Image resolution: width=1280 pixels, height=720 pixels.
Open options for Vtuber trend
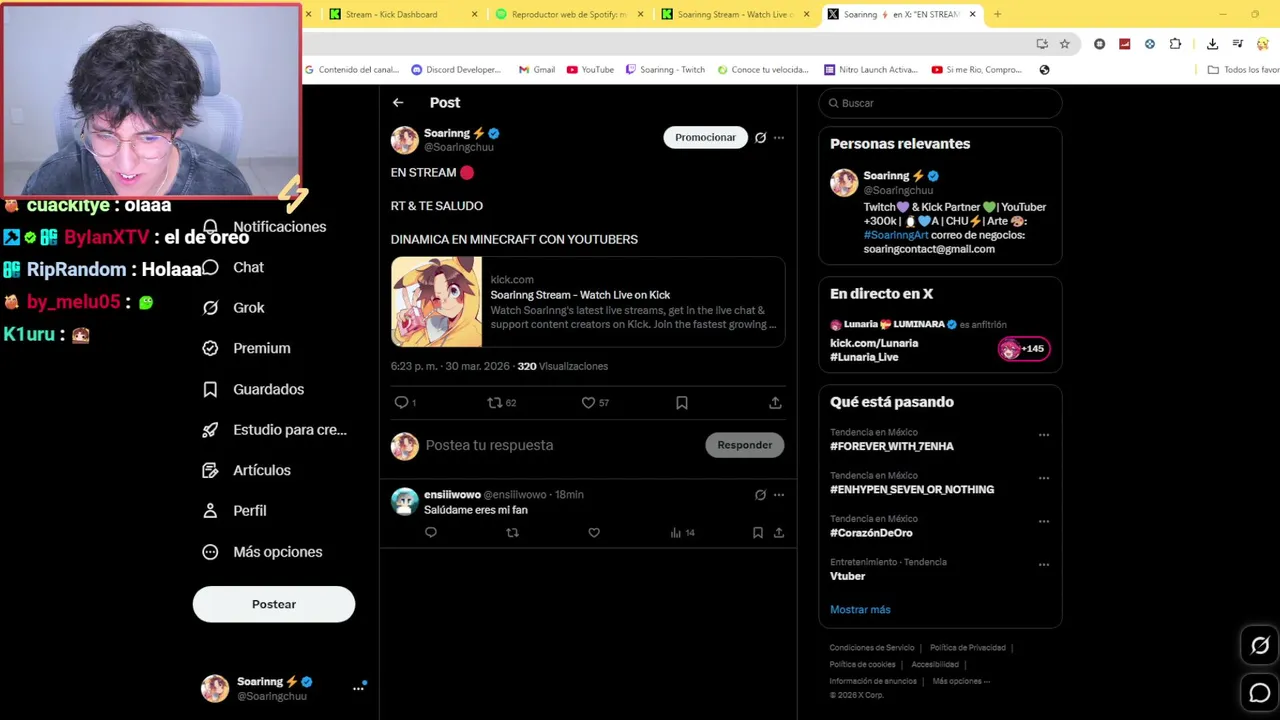click(1044, 564)
